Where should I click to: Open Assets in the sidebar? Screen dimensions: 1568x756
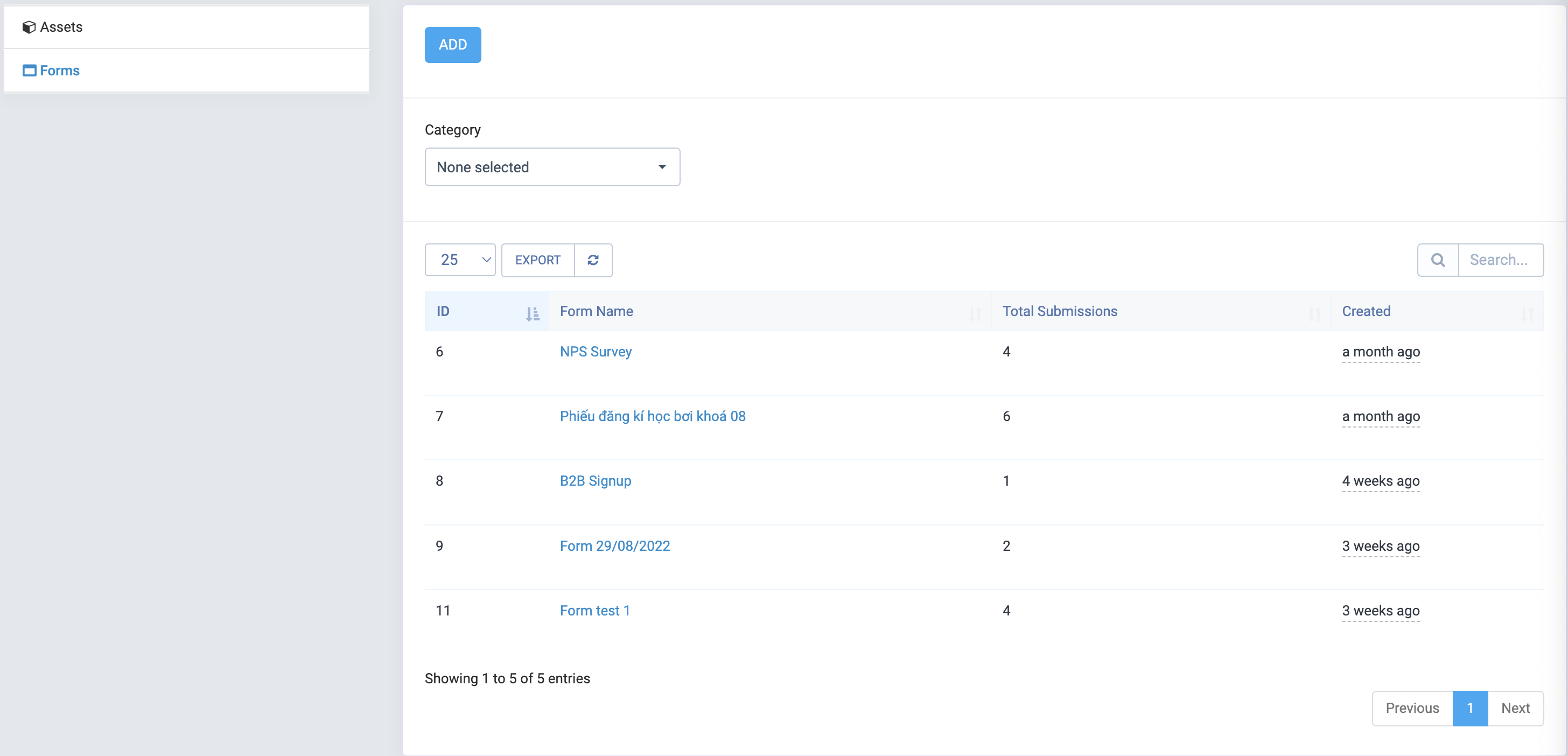pyautogui.click(x=61, y=27)
